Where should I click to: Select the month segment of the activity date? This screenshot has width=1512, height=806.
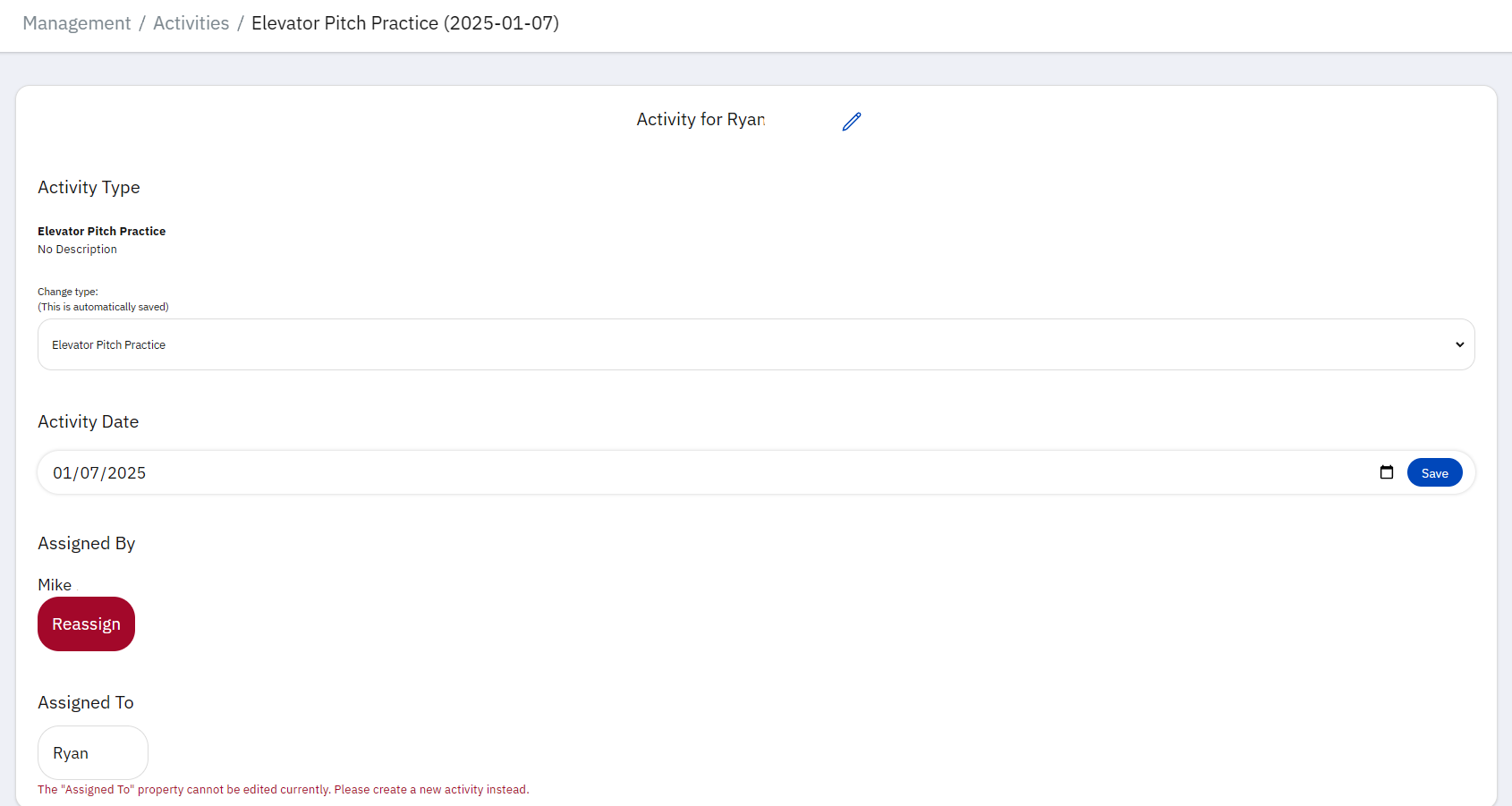pos(62,473)
